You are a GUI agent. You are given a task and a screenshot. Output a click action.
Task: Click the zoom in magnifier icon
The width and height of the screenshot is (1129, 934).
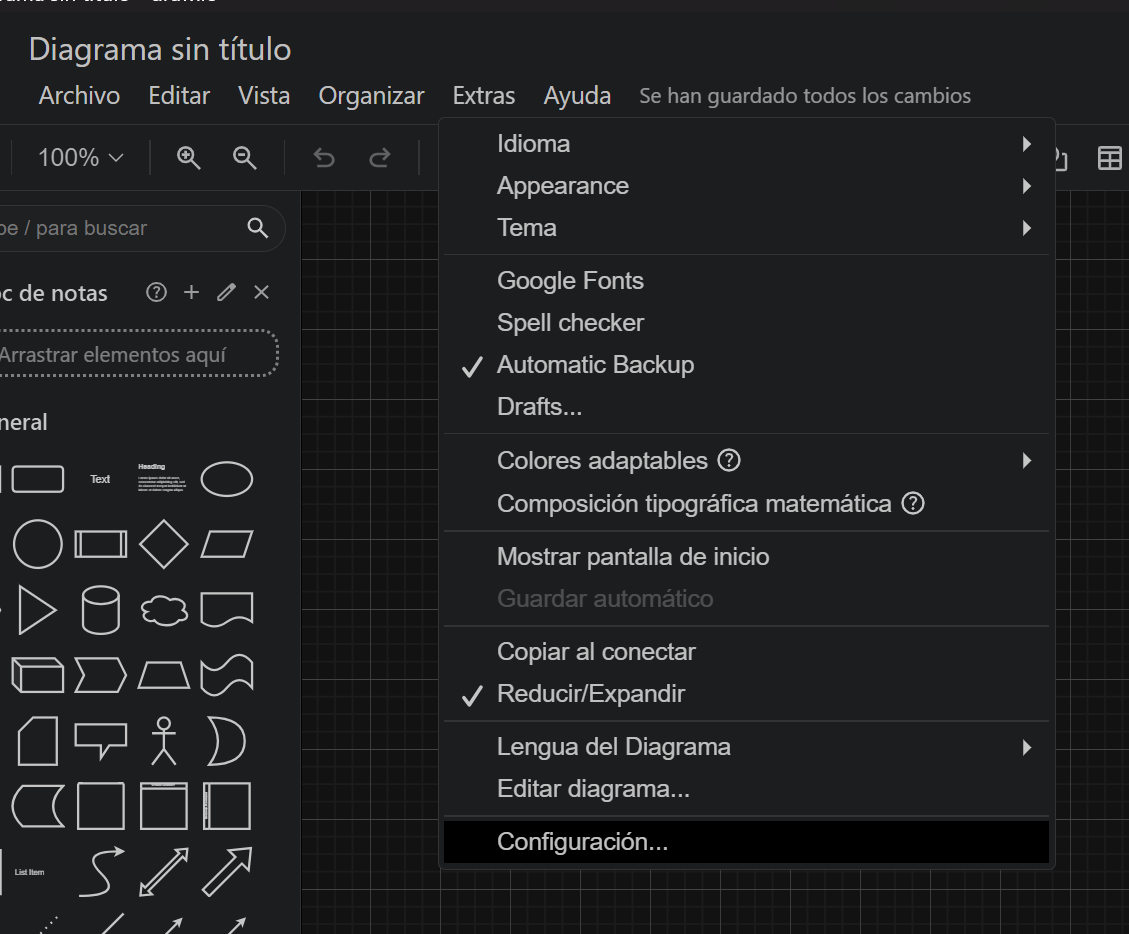[x=189, y=157]
